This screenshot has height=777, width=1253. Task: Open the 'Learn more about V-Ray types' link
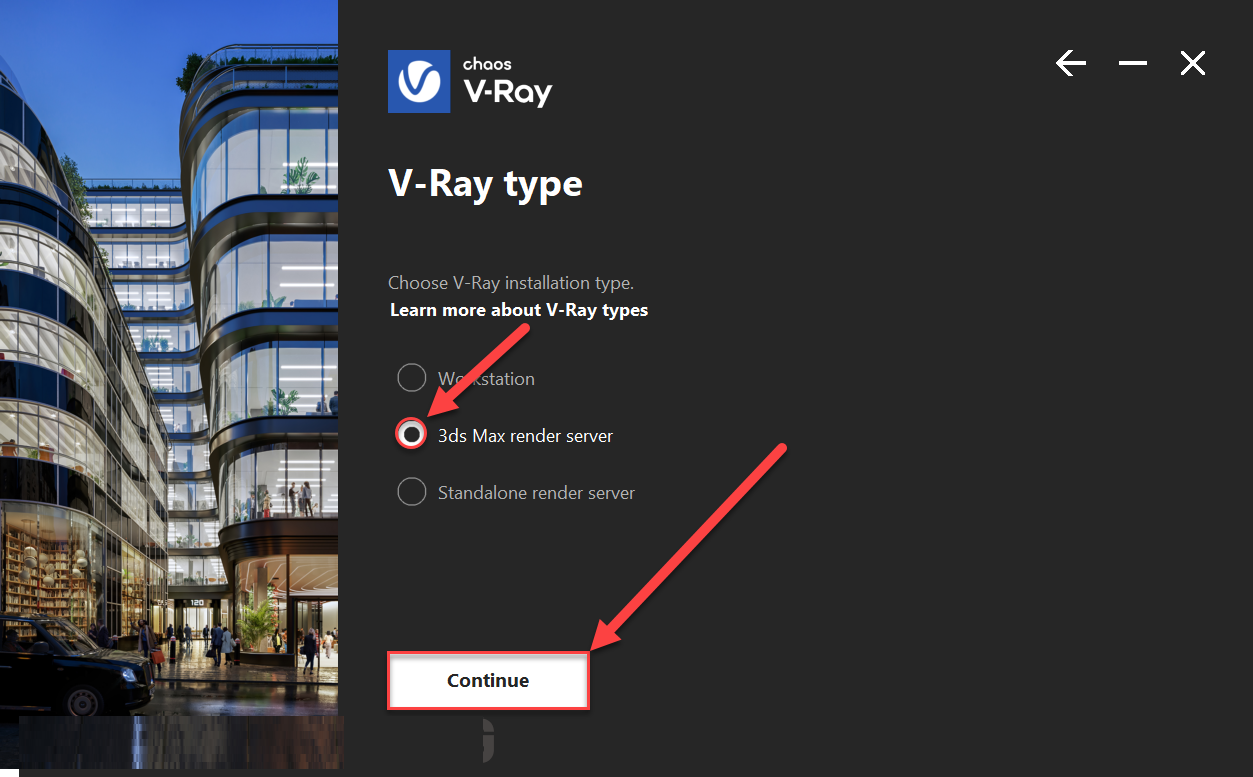point(519,310)
